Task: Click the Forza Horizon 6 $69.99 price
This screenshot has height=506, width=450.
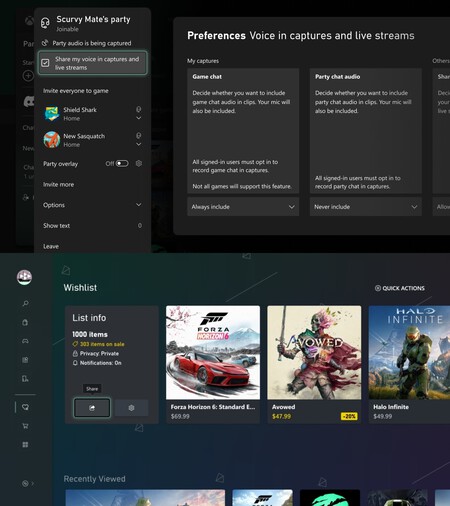Action: pos(180,416)
